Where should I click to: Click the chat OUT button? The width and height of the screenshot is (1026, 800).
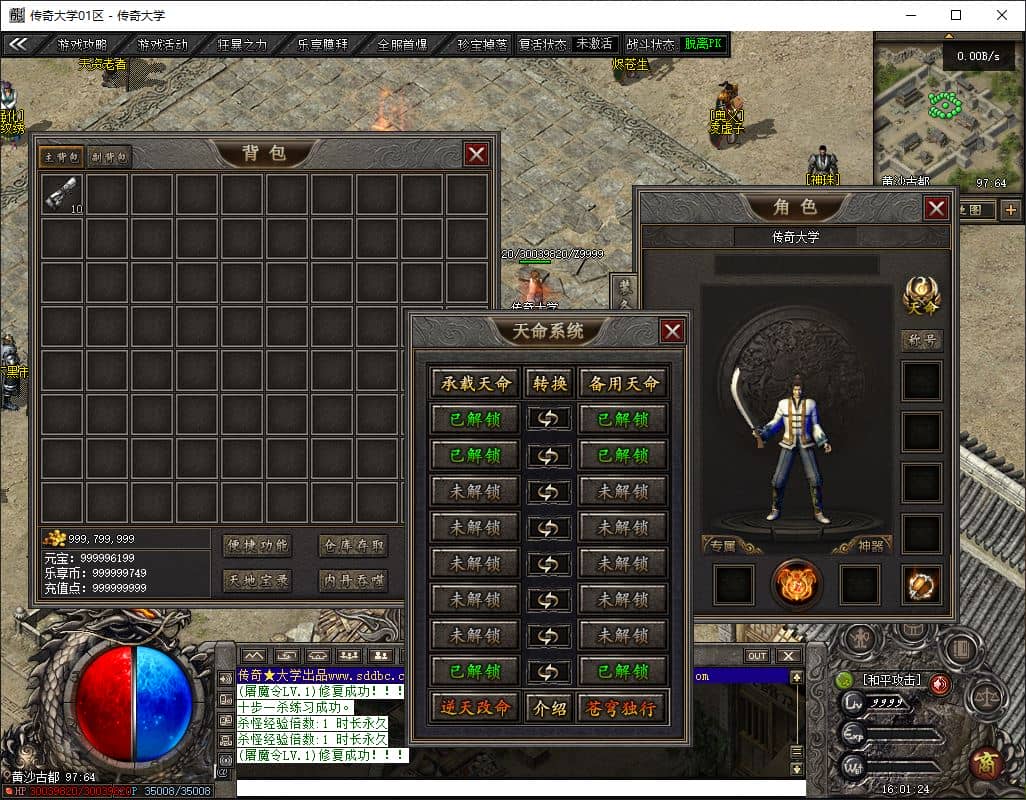point(757,655)
